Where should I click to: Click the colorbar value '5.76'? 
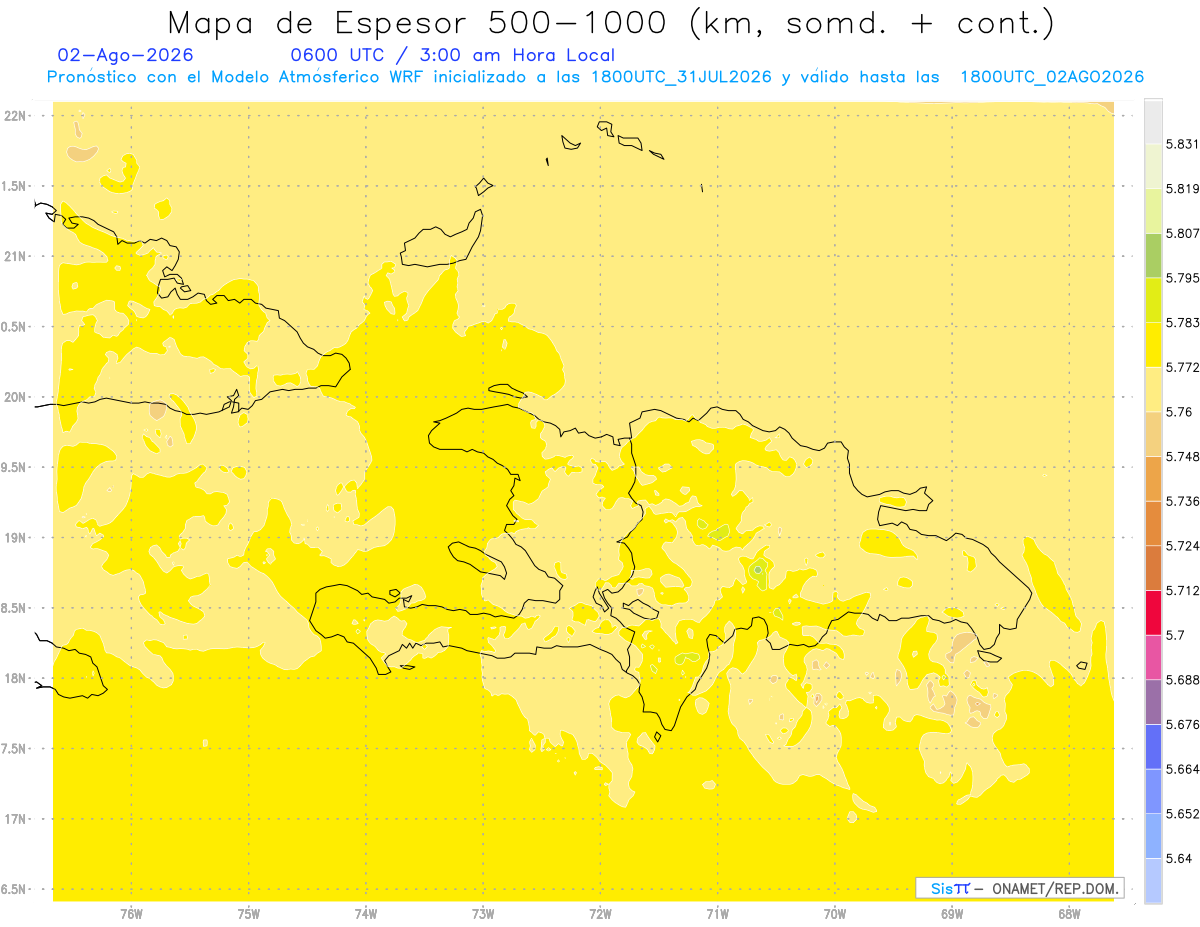(1179, 412)
